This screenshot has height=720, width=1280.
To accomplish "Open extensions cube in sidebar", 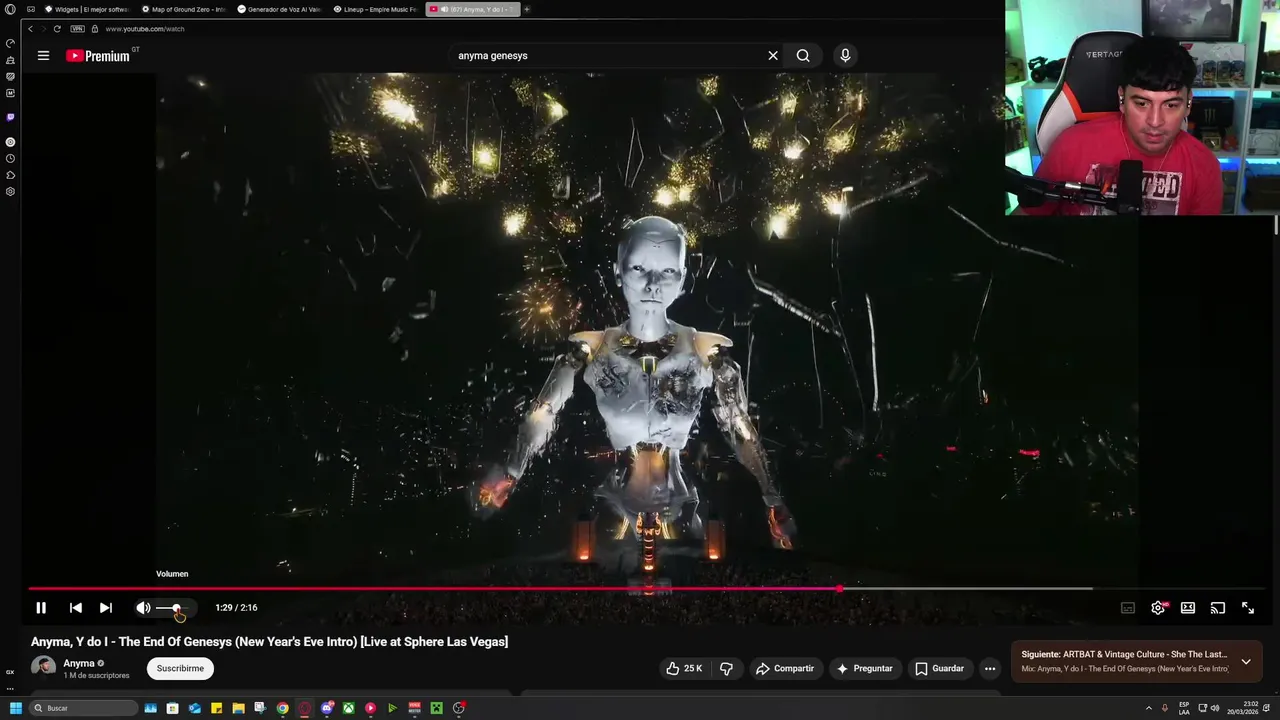I will pos(10,175).
